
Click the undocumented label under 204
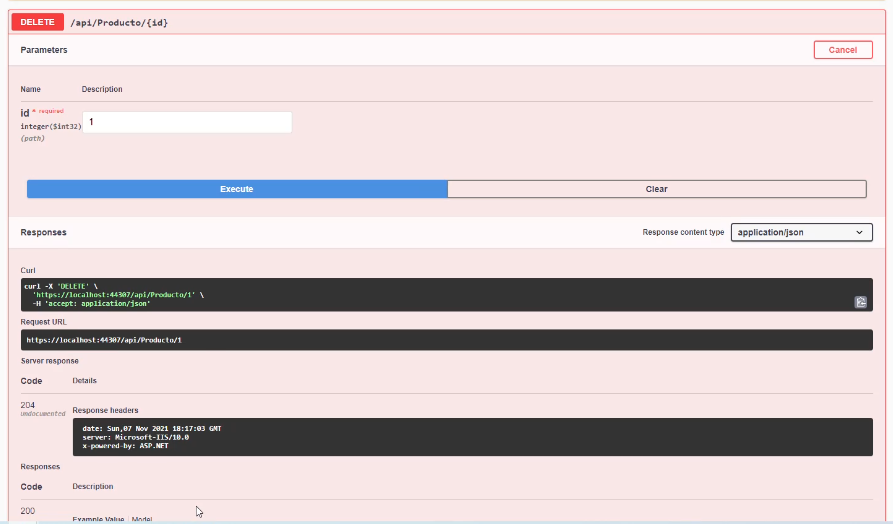tap(43, 414)
